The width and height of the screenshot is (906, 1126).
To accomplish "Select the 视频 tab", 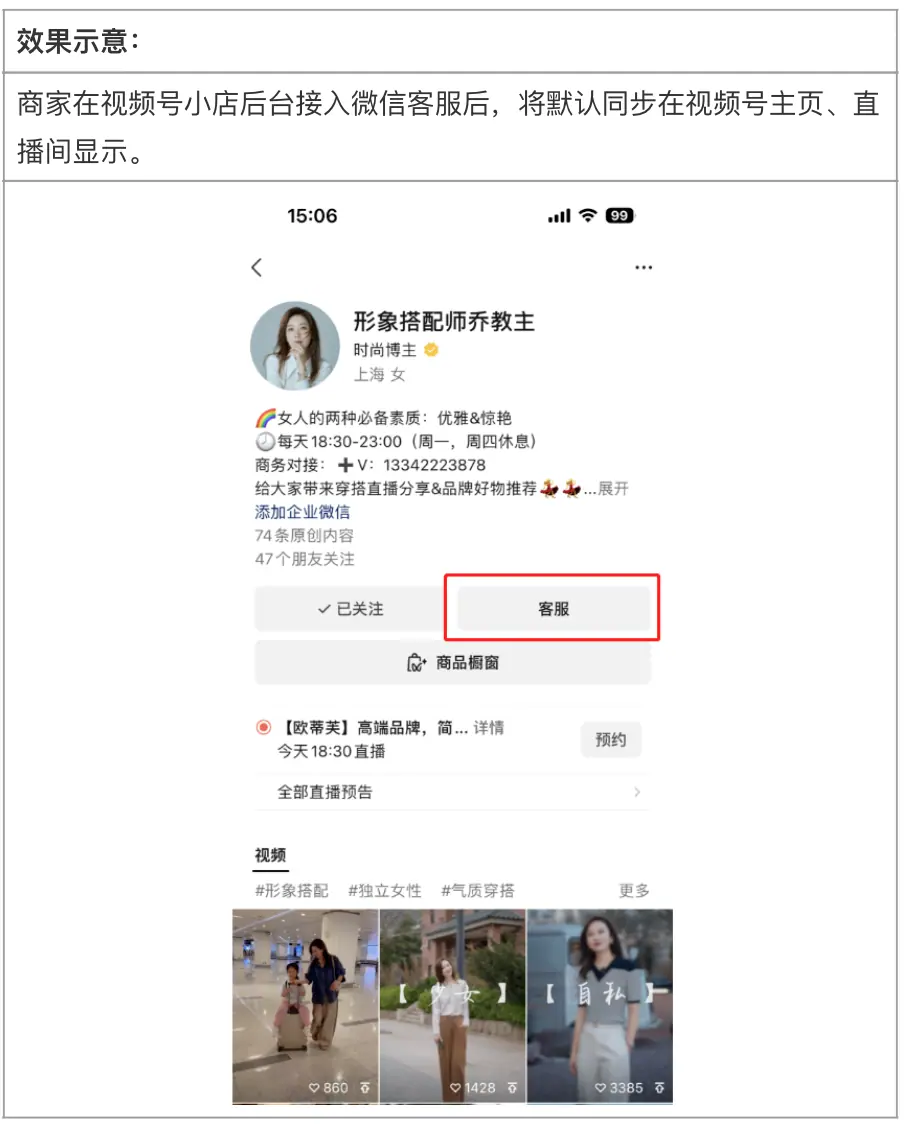I will 271,855.
